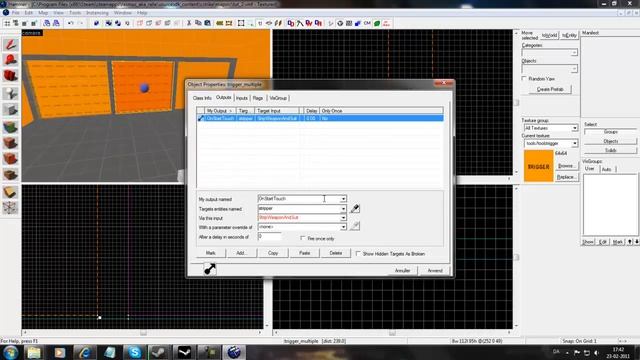Open the Objects dropdown in prefab panel

pyautogui.click(x=574, y=69)
